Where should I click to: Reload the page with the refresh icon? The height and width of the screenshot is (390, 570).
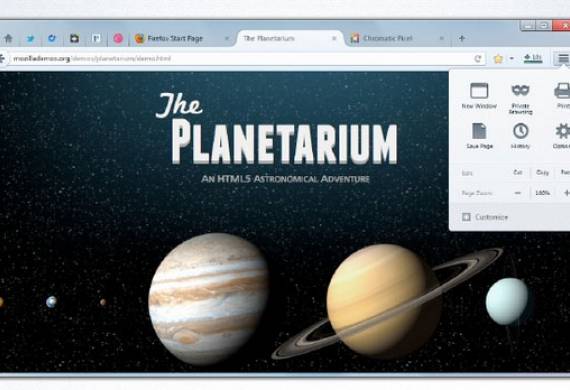478,59
